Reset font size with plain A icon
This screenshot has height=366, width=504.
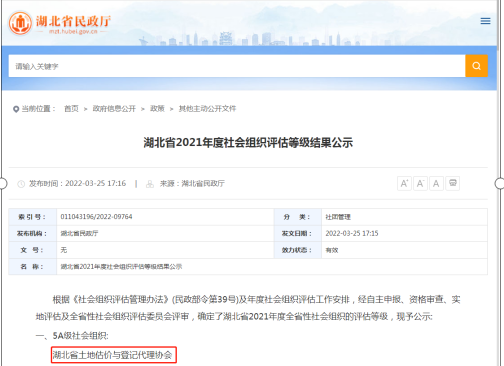tap(436, 183)
